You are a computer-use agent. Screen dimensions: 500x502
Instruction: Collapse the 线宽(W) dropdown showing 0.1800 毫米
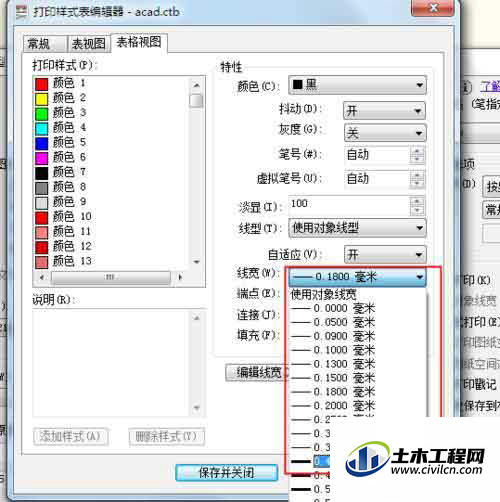[357, 277]
